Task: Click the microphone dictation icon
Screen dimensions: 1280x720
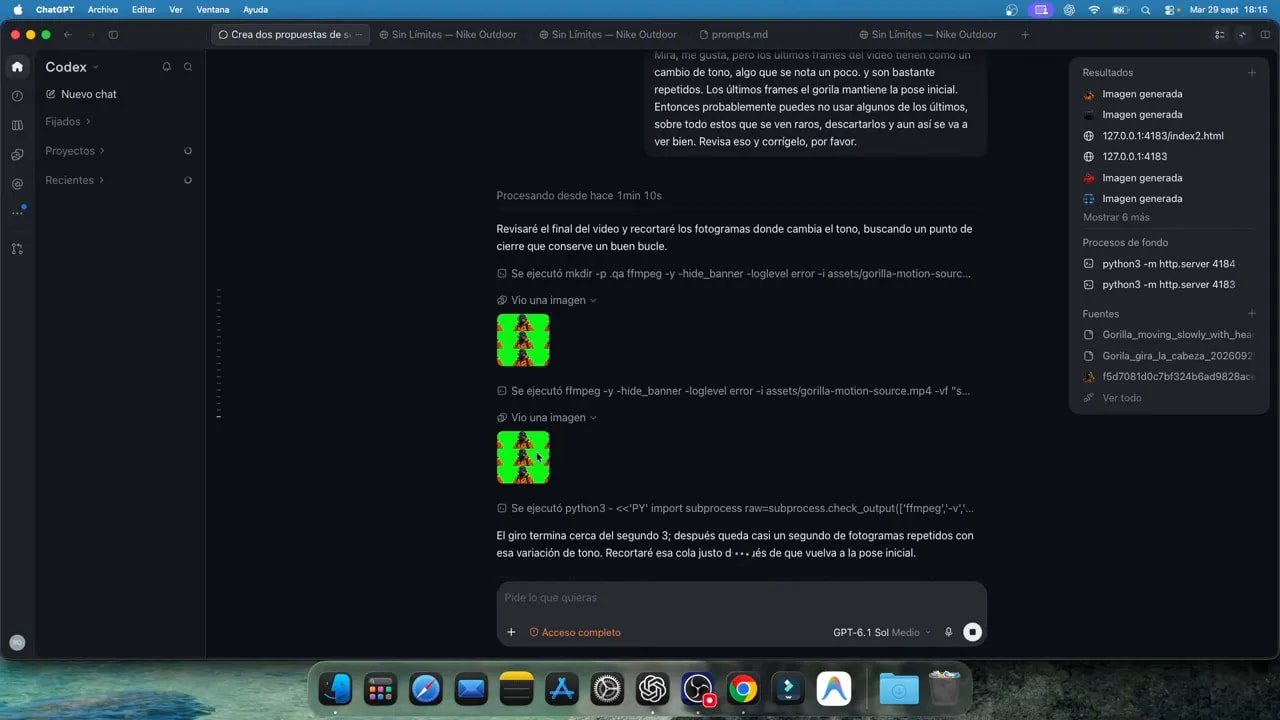Action: pos(949,632)
